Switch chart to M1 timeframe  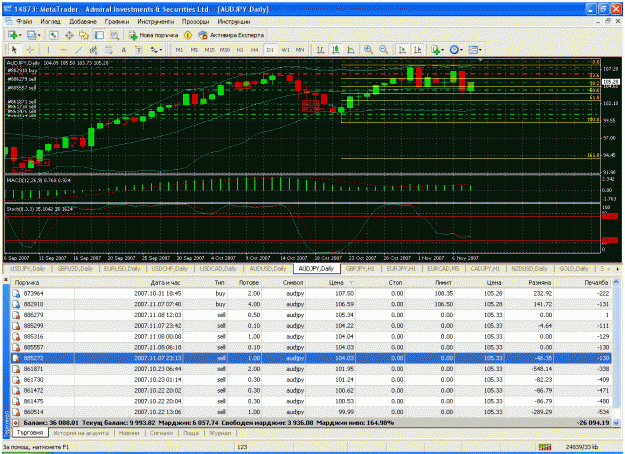point(179,50)
